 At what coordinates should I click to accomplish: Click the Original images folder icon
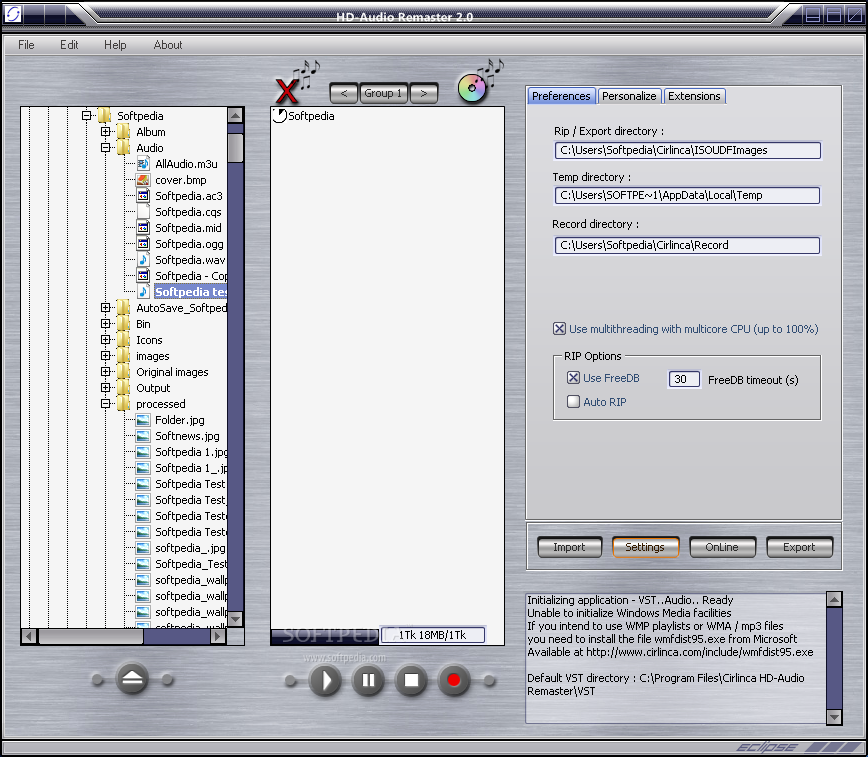(x=123, y=372)
